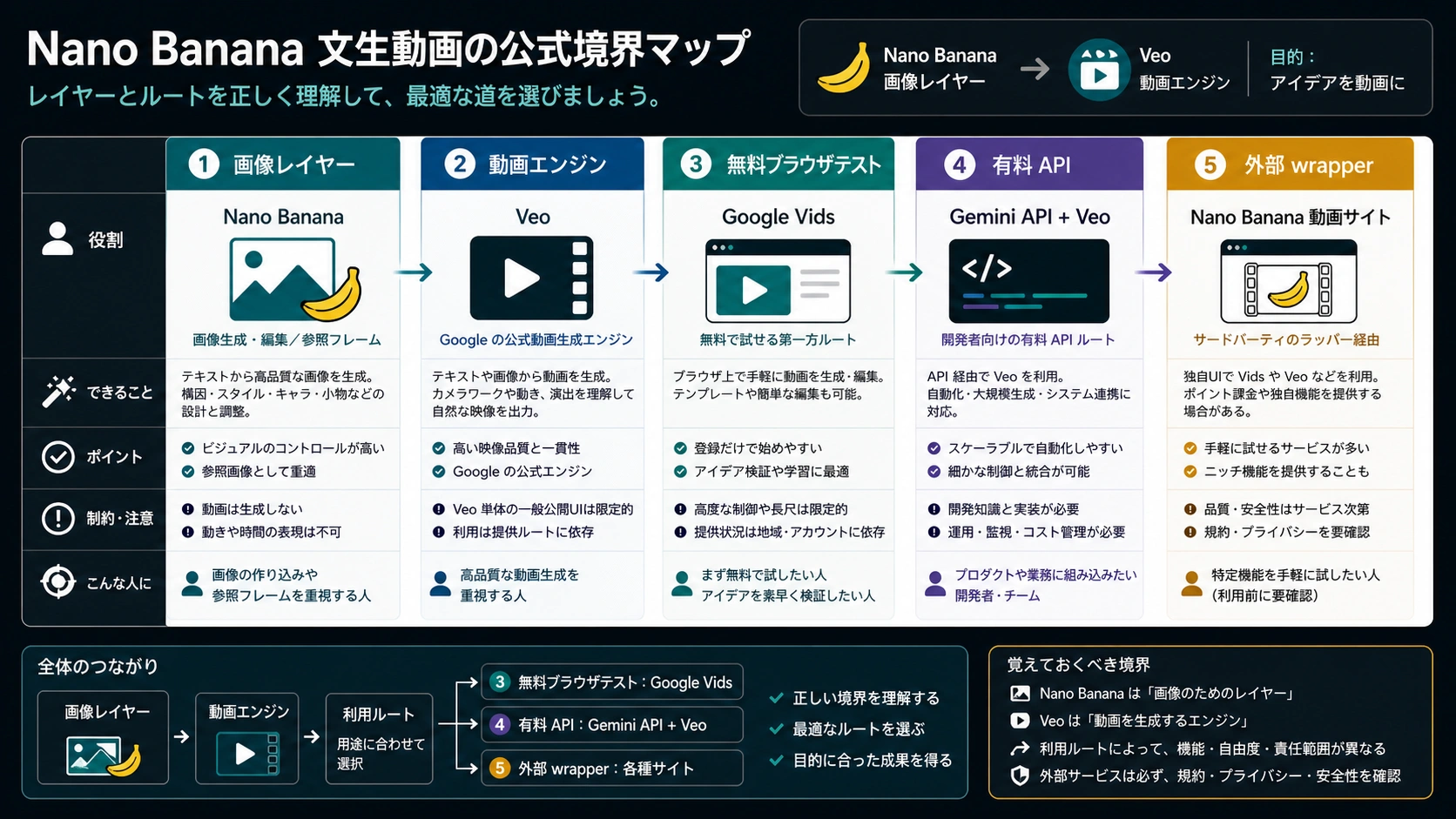The height and width of the screenshot is (819, 1456).
Task: Click the warning dot beside 開発知識と実装が必要
Action: (934, 509)
